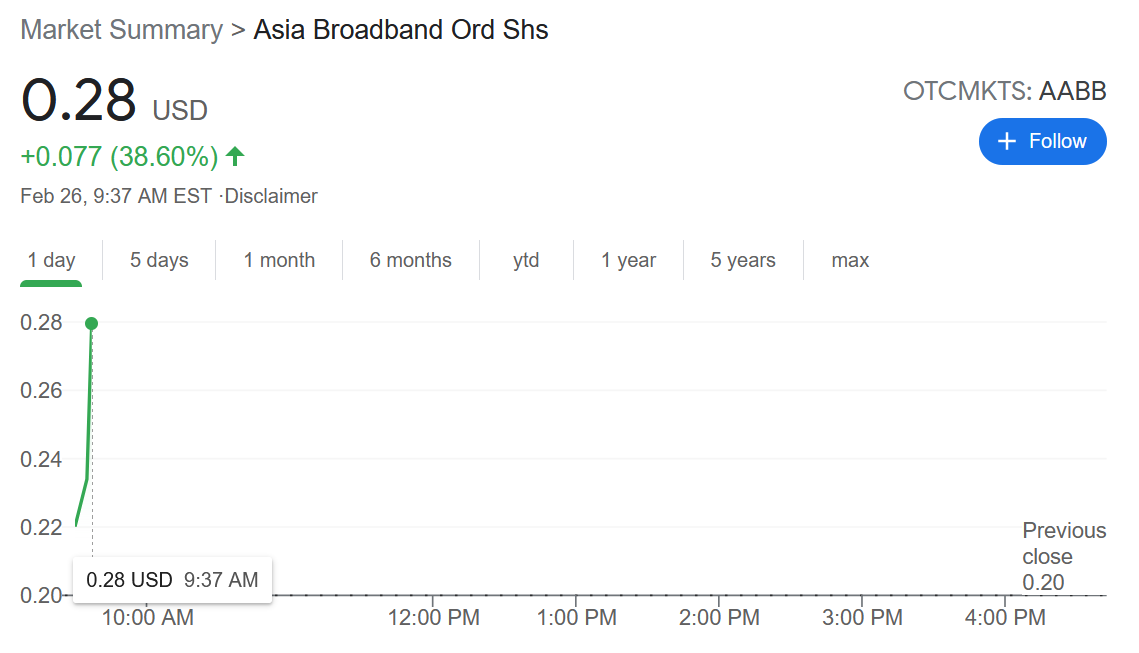Viewport: 1139px width, 653px height.
Task: Click the 0.28 USD 9:37 AM tooltip
Action: [172, 580]
